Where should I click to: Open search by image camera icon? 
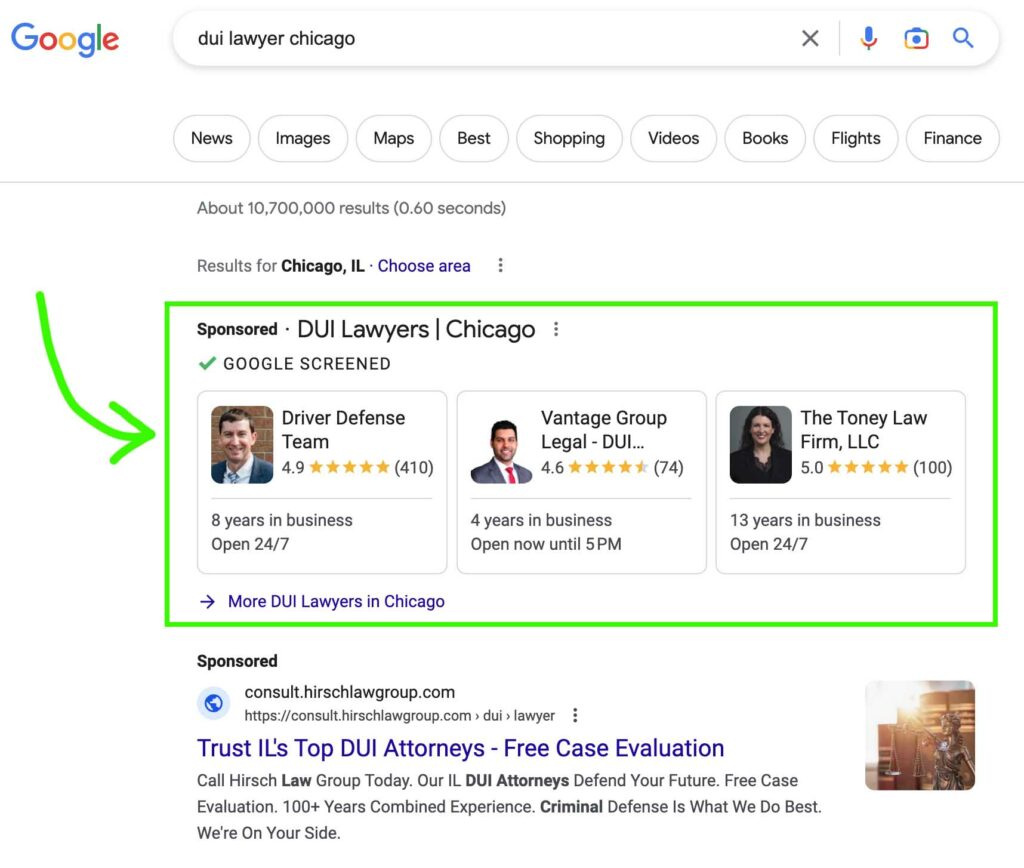point(916,39)
